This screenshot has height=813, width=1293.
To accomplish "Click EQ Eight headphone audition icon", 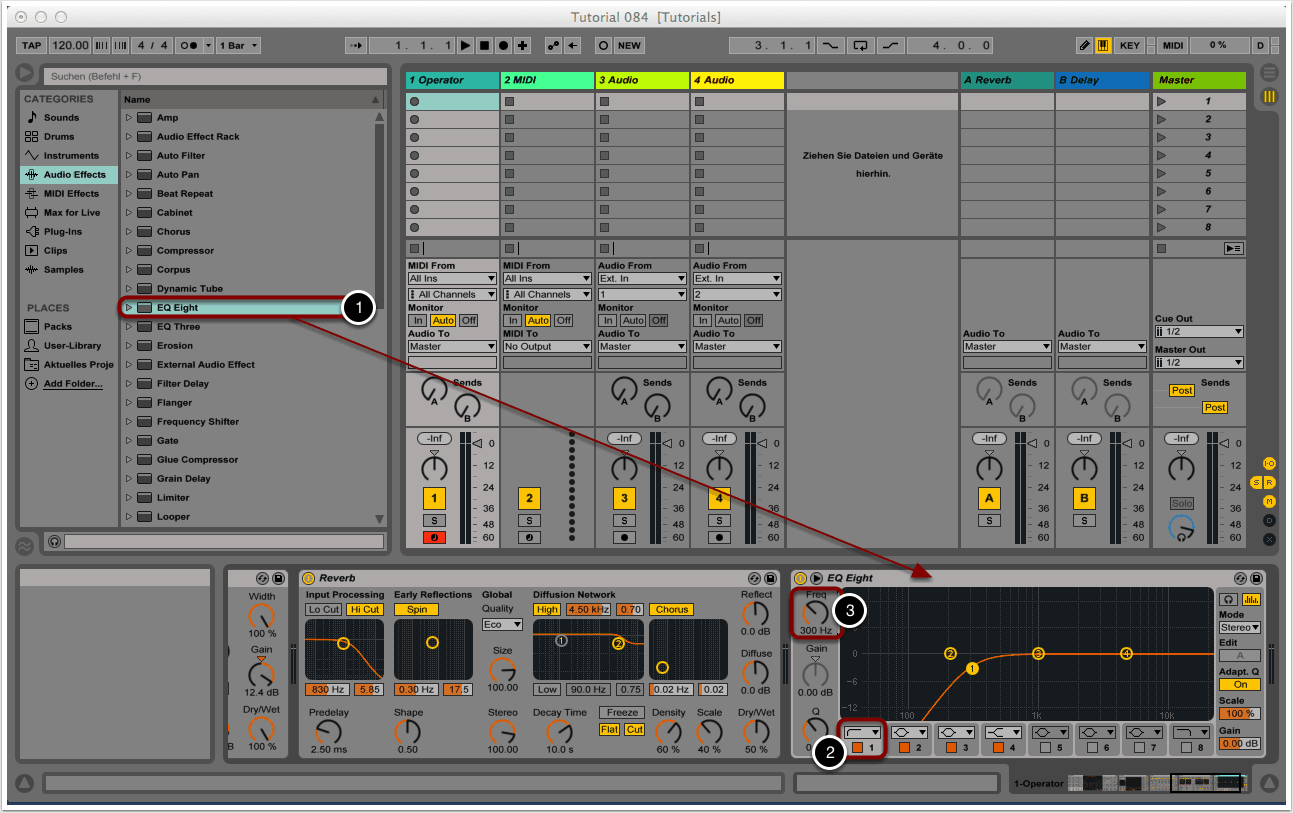I will [1229, 599].
